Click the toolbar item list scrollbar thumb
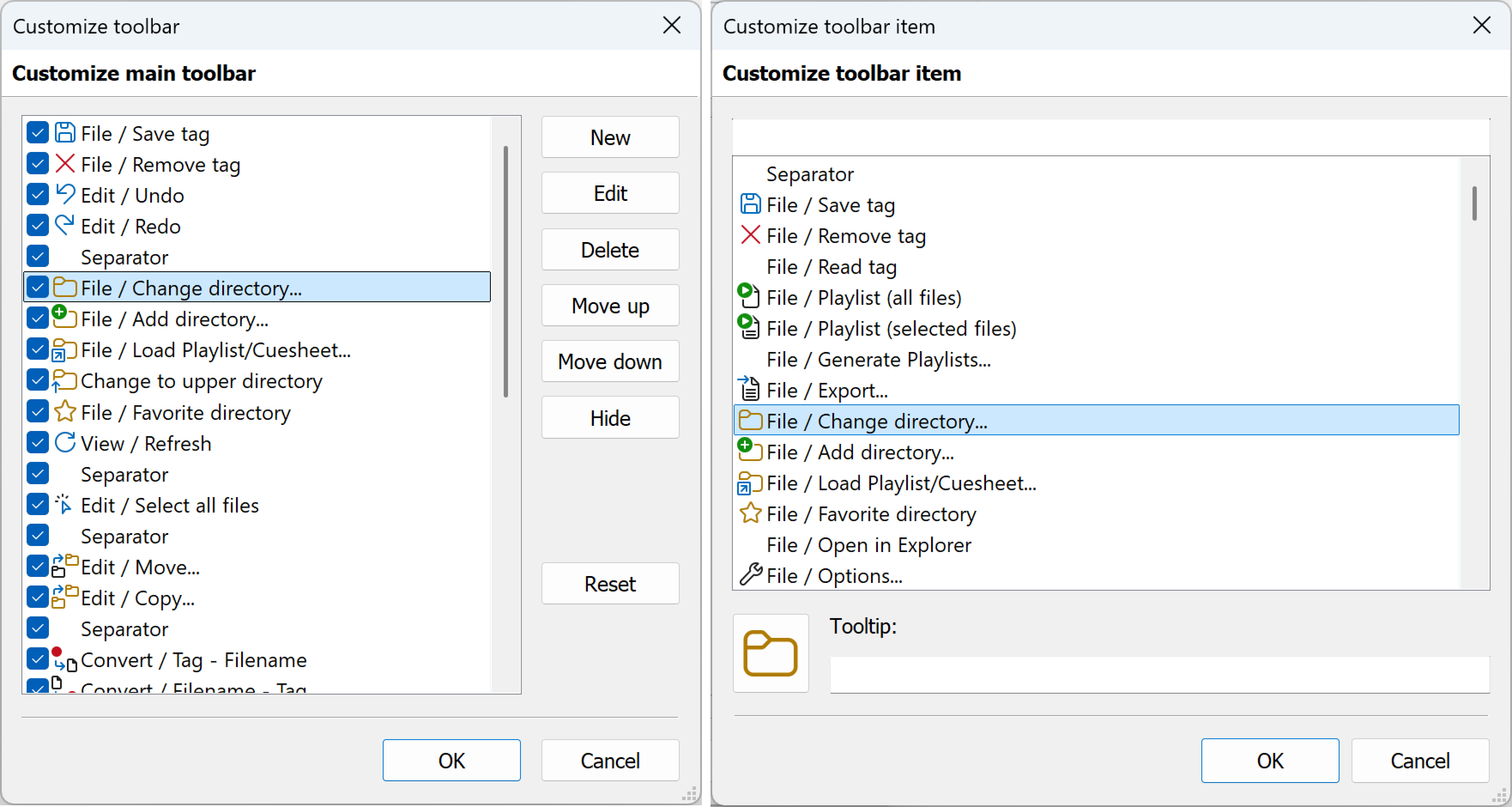1512x807 pixels. point(1474,203)
